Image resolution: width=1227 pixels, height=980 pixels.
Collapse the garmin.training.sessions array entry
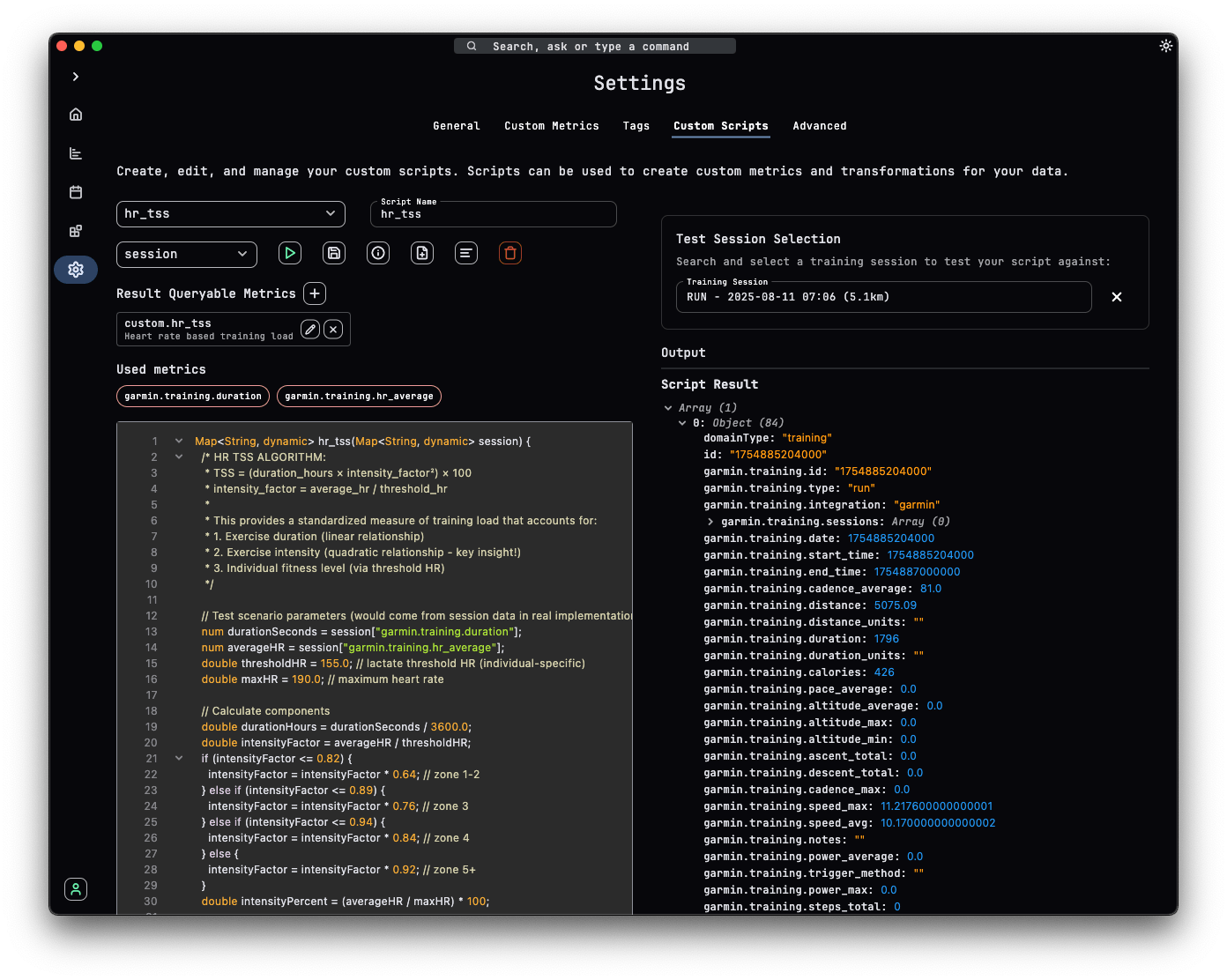click(x=710, y=521)
